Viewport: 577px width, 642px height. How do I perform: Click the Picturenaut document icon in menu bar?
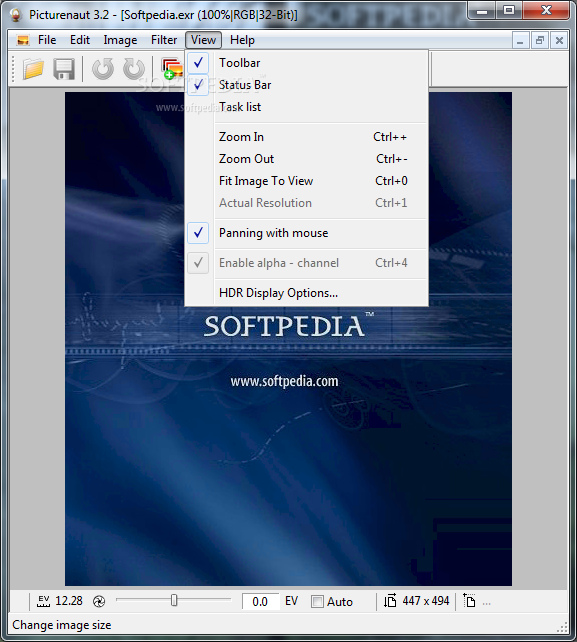[23, 40]
